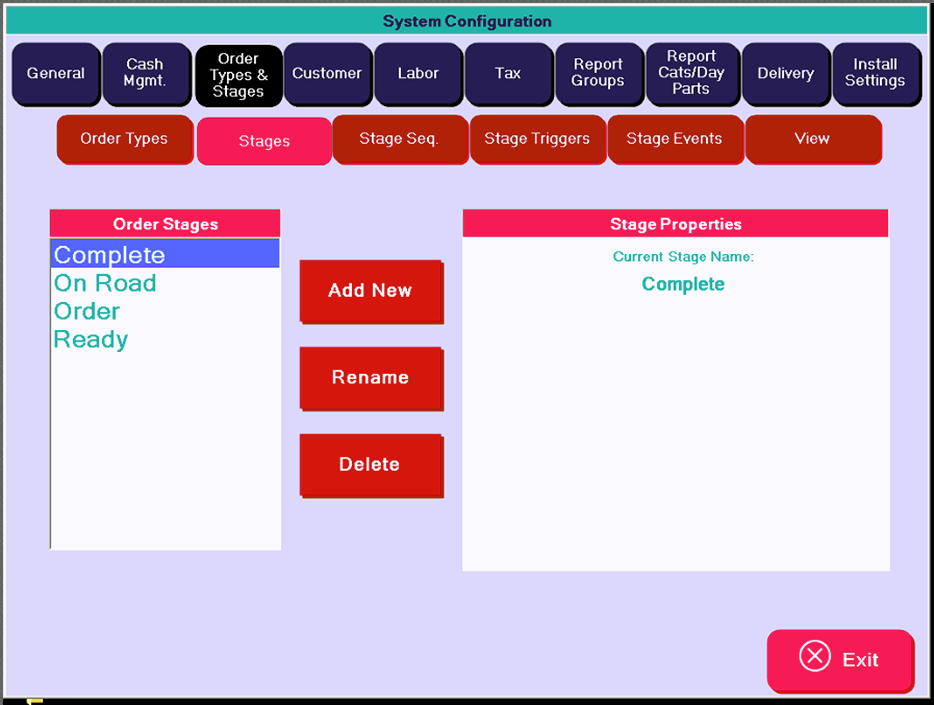This screenshot has width=934, height=705.
Task: Click the circled X icon on Exit
Action: click(x=814, y=656)
